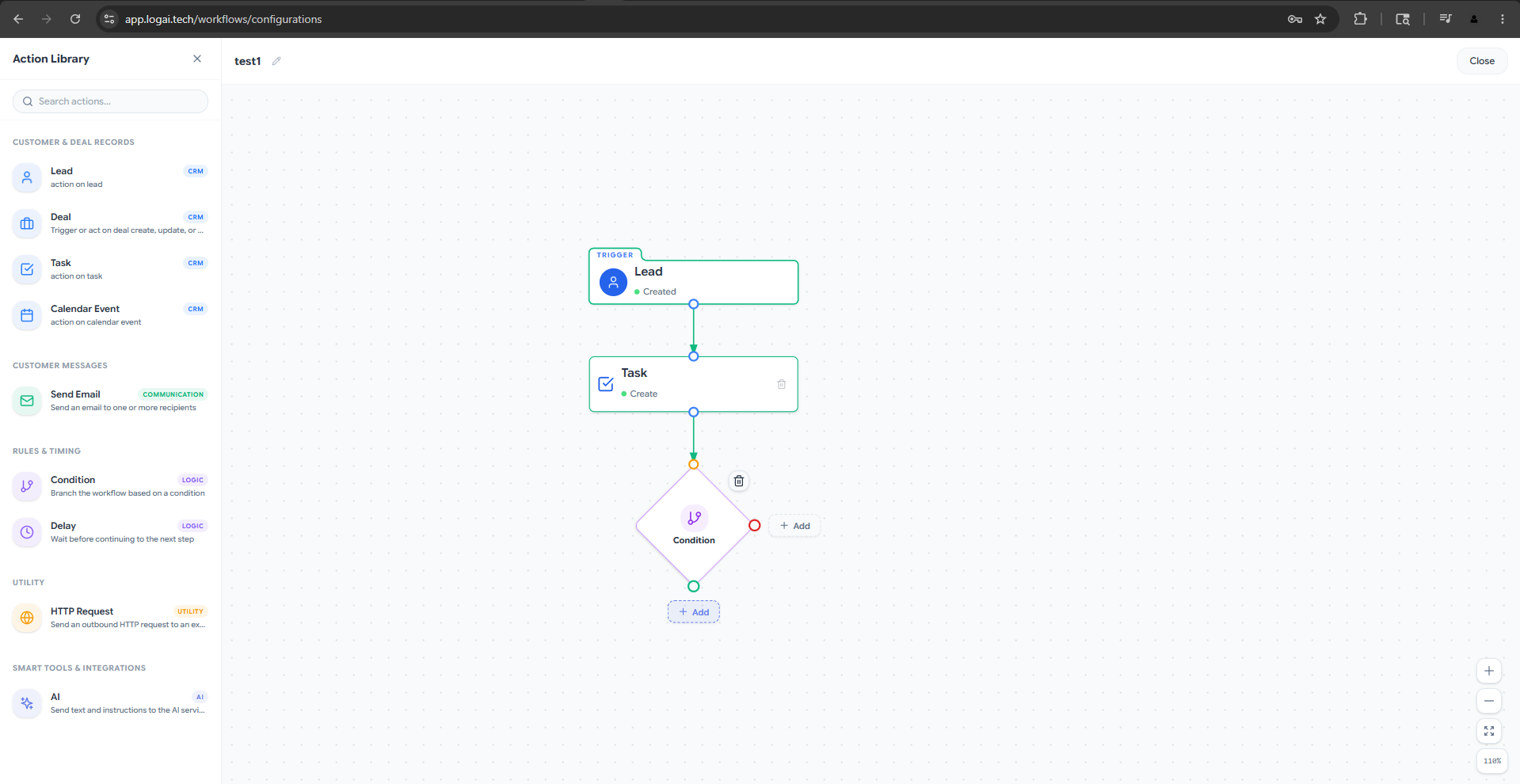
Task: Select the Lead action person icon
Action: click(27, 177)
